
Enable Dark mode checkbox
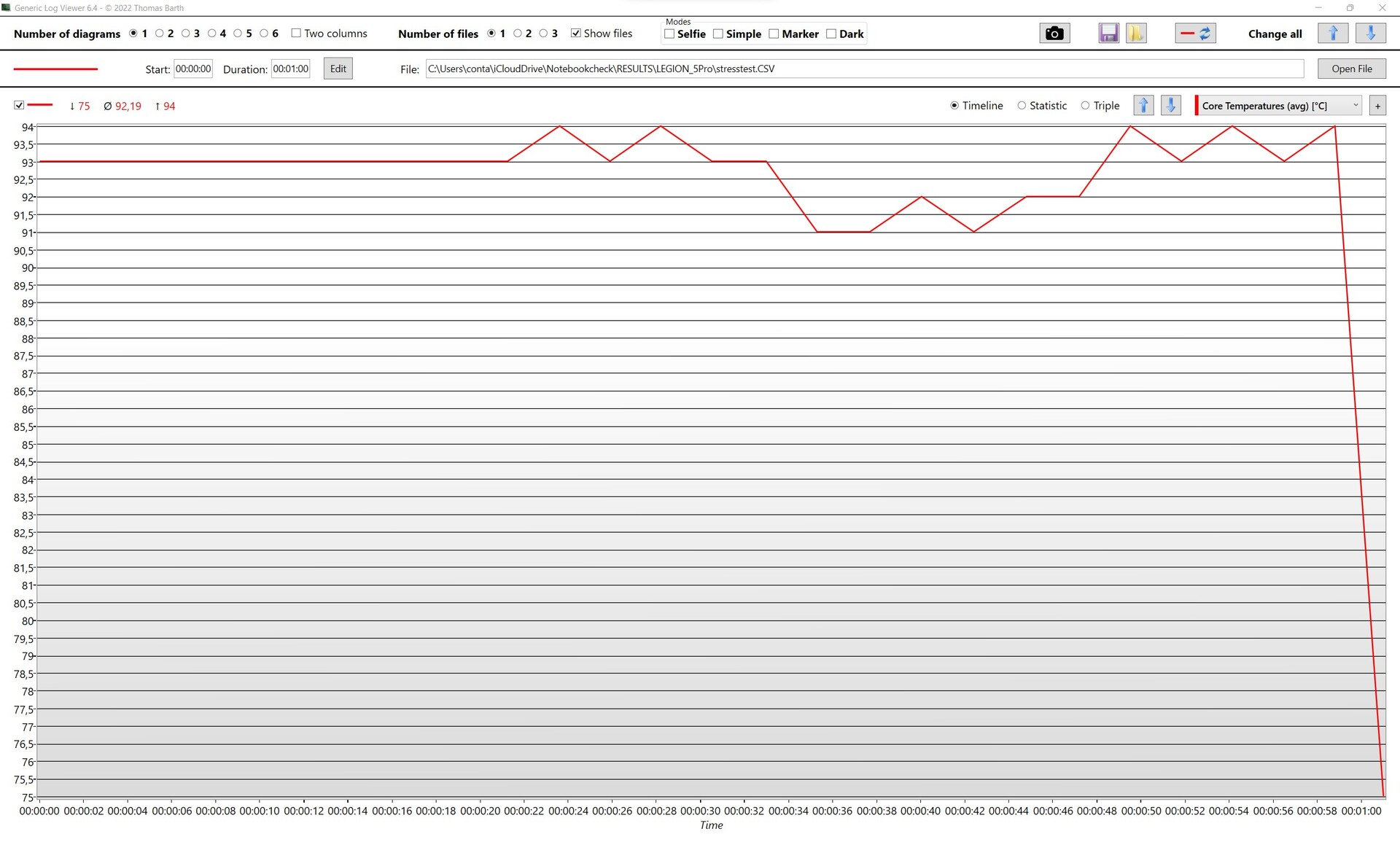(x=831, y=34)
